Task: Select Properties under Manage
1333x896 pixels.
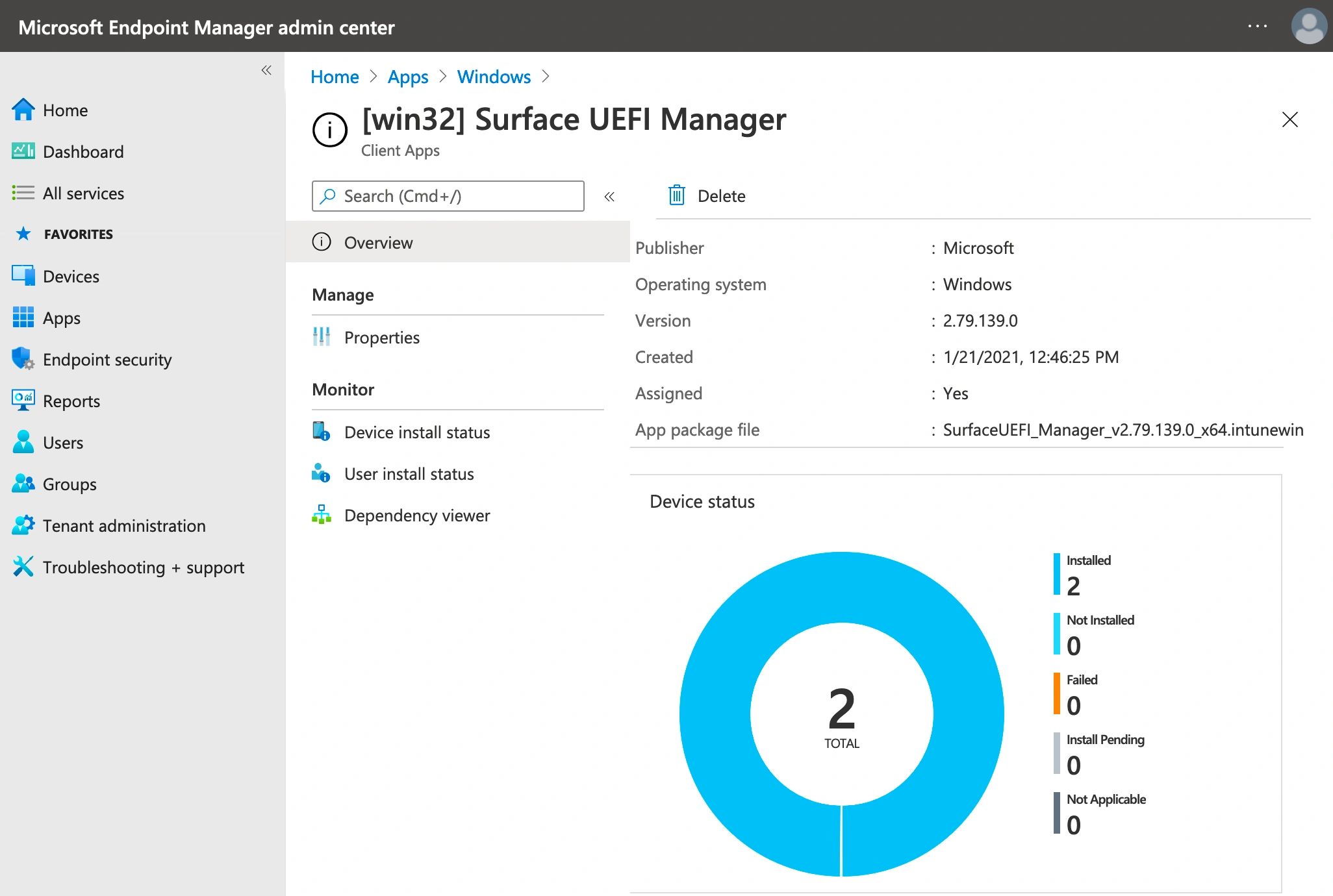Action: coord(381,338)
